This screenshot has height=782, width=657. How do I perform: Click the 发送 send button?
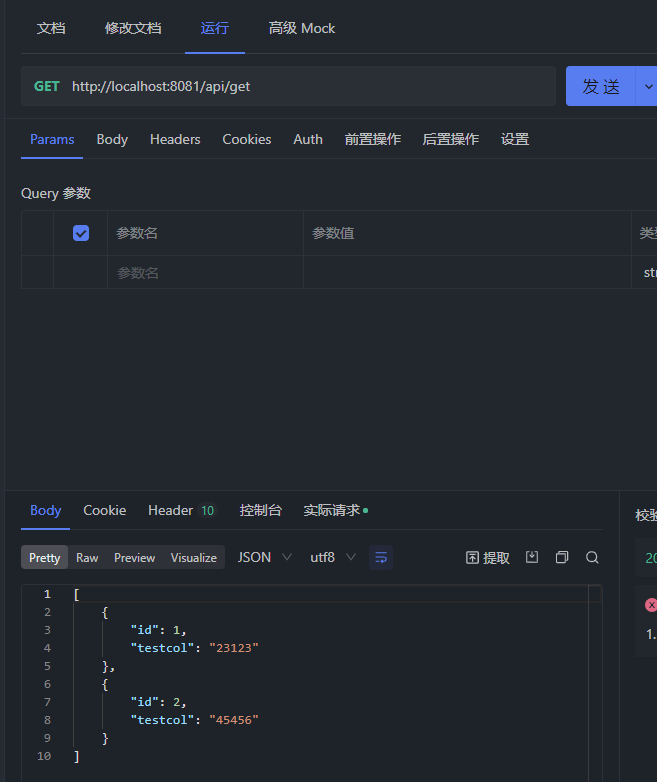[x=601, y=86]
